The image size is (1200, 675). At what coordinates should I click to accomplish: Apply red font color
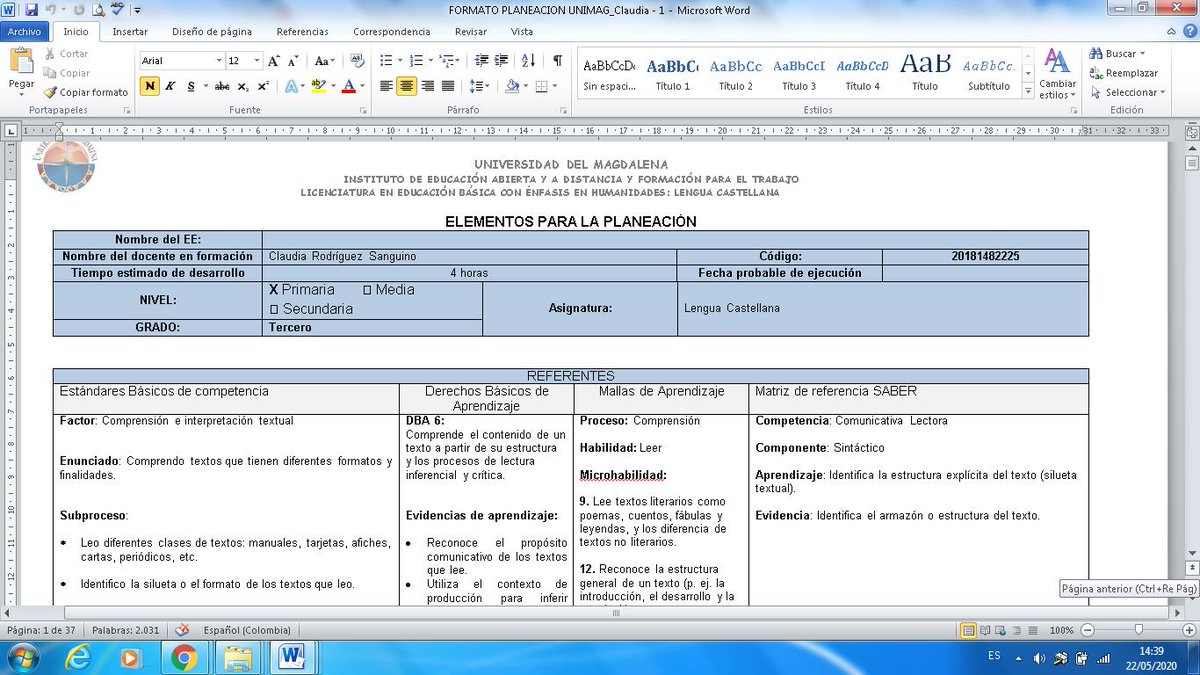pyautogui.click(x=348, y=86)
